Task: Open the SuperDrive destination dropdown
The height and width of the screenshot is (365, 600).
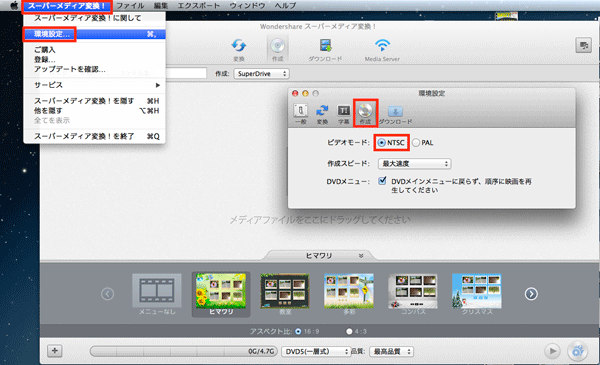Action: (261, 73)
